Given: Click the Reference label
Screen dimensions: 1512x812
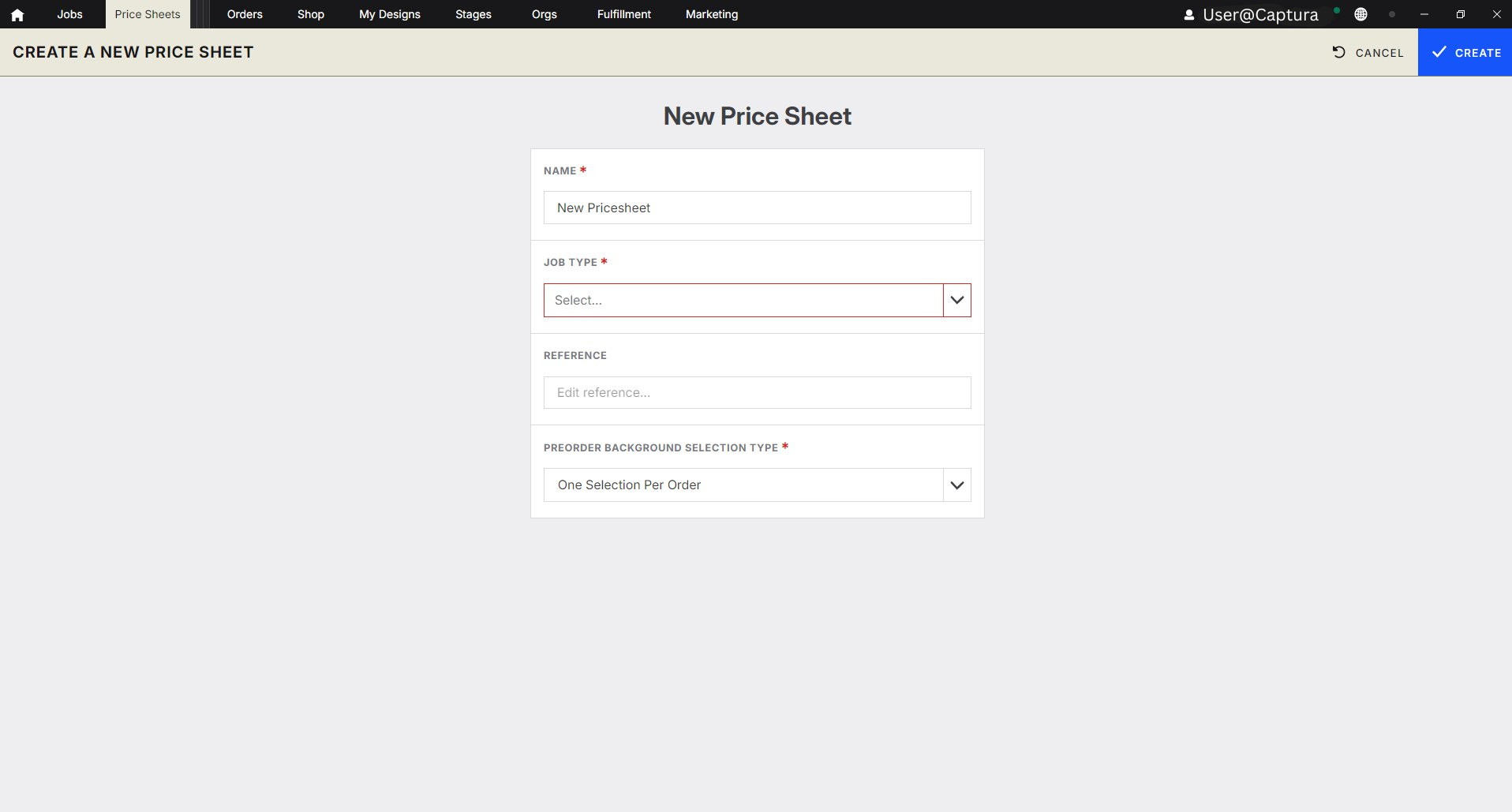Looking at the screenshot, I should coord(575,355).
